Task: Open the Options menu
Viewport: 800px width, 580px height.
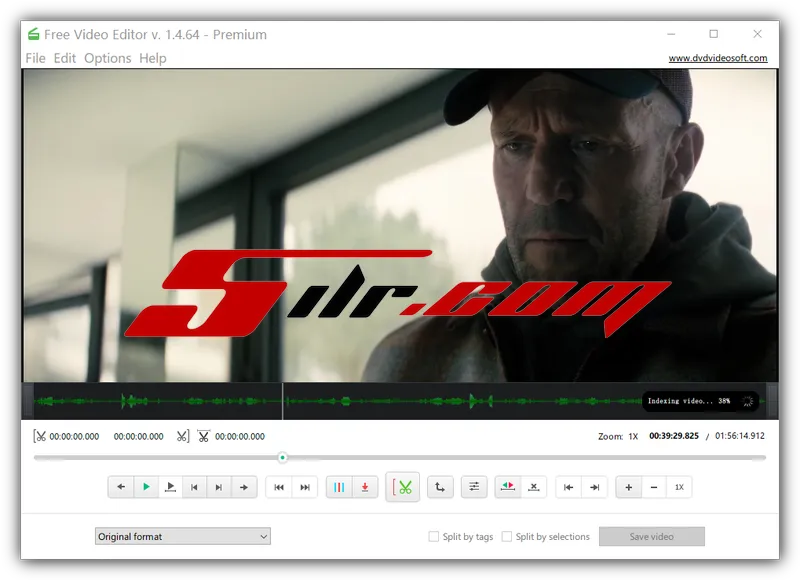Action: [x=108, y=58]
